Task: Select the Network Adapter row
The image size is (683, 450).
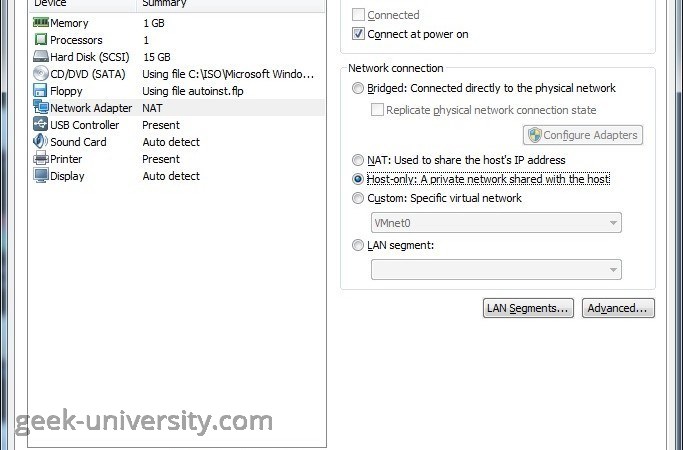Action: pyautogui.click(x=178, y=108)
